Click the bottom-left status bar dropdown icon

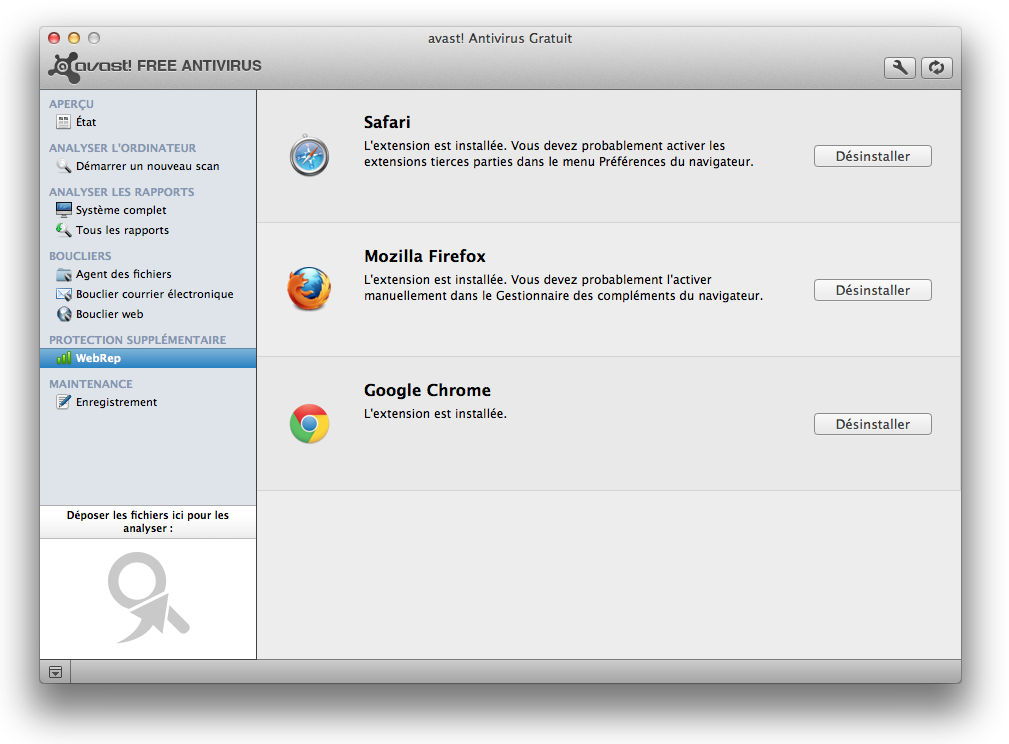[x=55, y=672]
